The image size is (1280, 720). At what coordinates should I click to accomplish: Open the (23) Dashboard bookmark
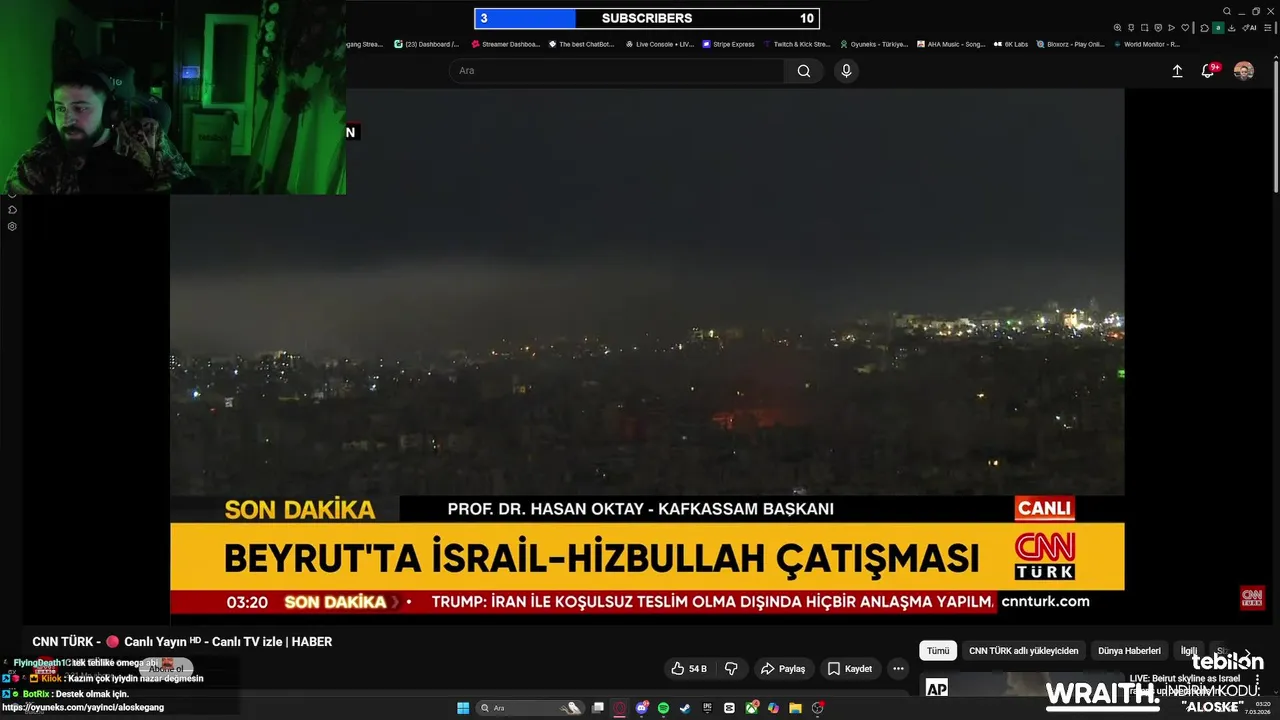[427, 44]
